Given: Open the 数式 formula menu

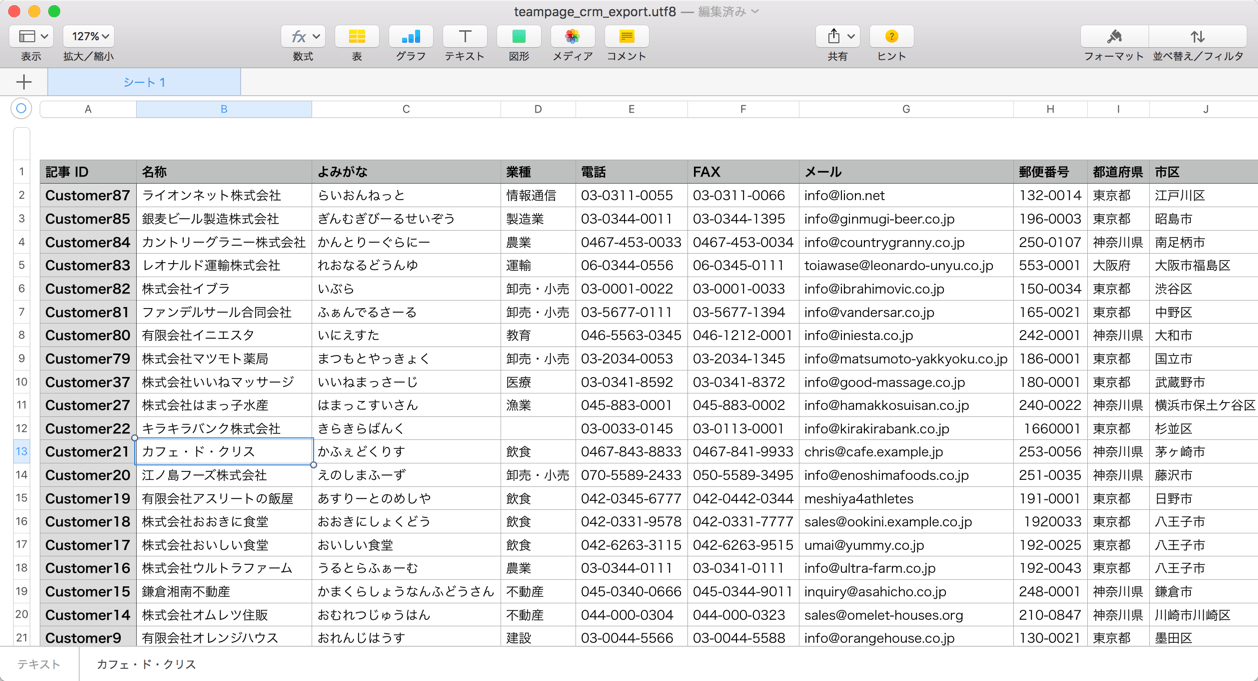Looking at the screenshot, I should [303, 37].
